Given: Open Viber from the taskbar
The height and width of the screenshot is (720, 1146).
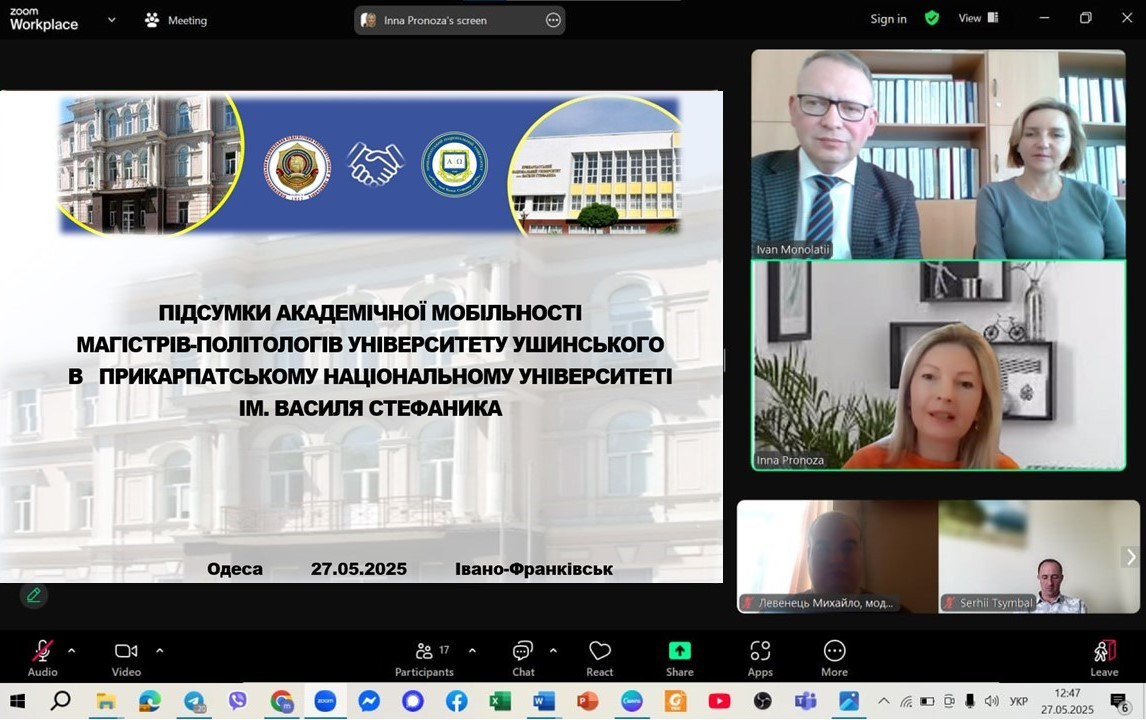Looking at the screenshot, I should tap(238, 702).
